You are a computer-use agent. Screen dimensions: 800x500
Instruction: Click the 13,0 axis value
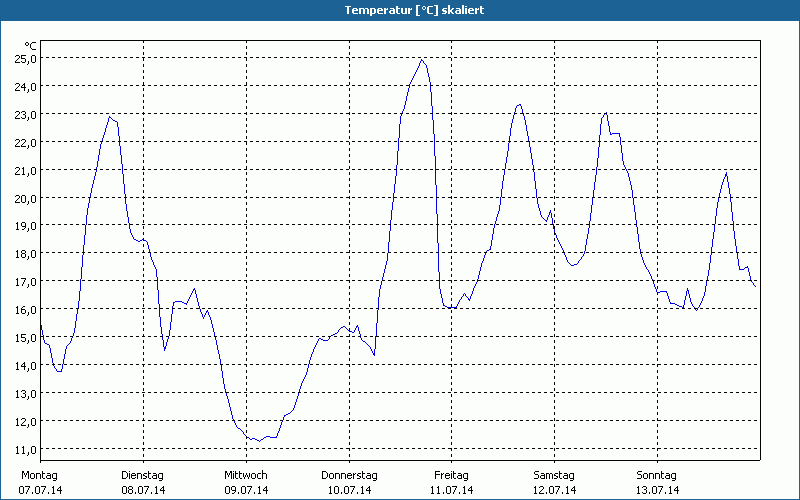pos(26,393)
